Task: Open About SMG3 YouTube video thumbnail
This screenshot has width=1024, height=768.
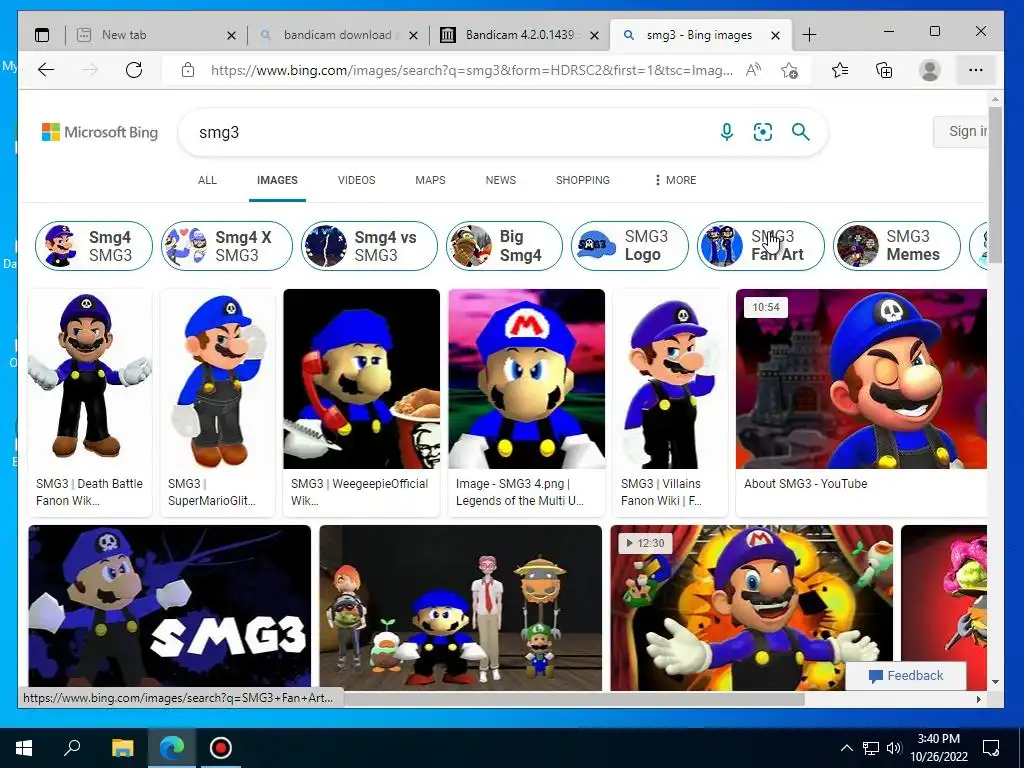Action: click(x=861, y=379)
